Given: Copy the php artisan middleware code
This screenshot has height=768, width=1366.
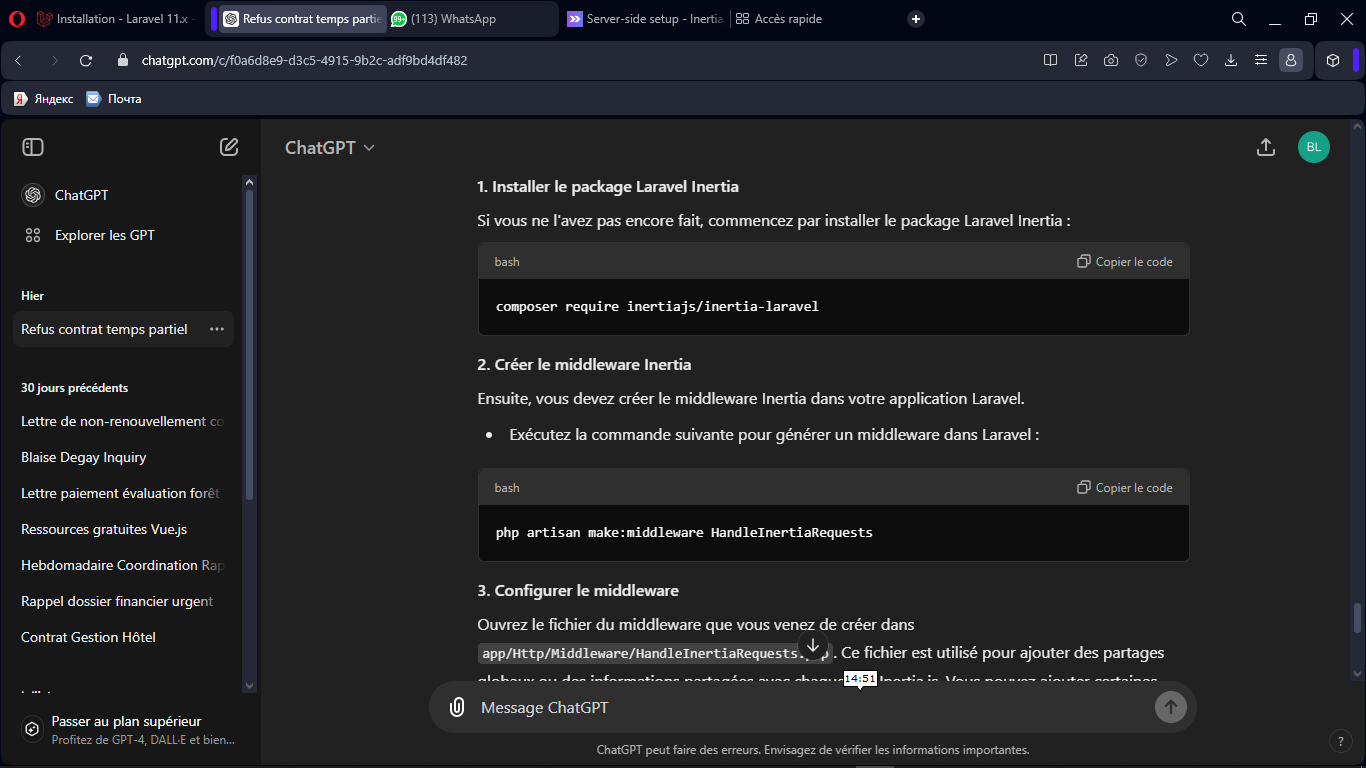Looking at the screenshot, I should pos(1124,488).
